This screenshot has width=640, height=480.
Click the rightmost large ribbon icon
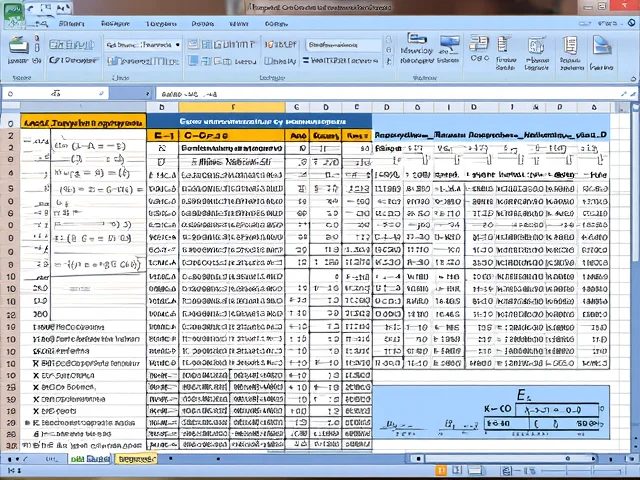(602, 46)
